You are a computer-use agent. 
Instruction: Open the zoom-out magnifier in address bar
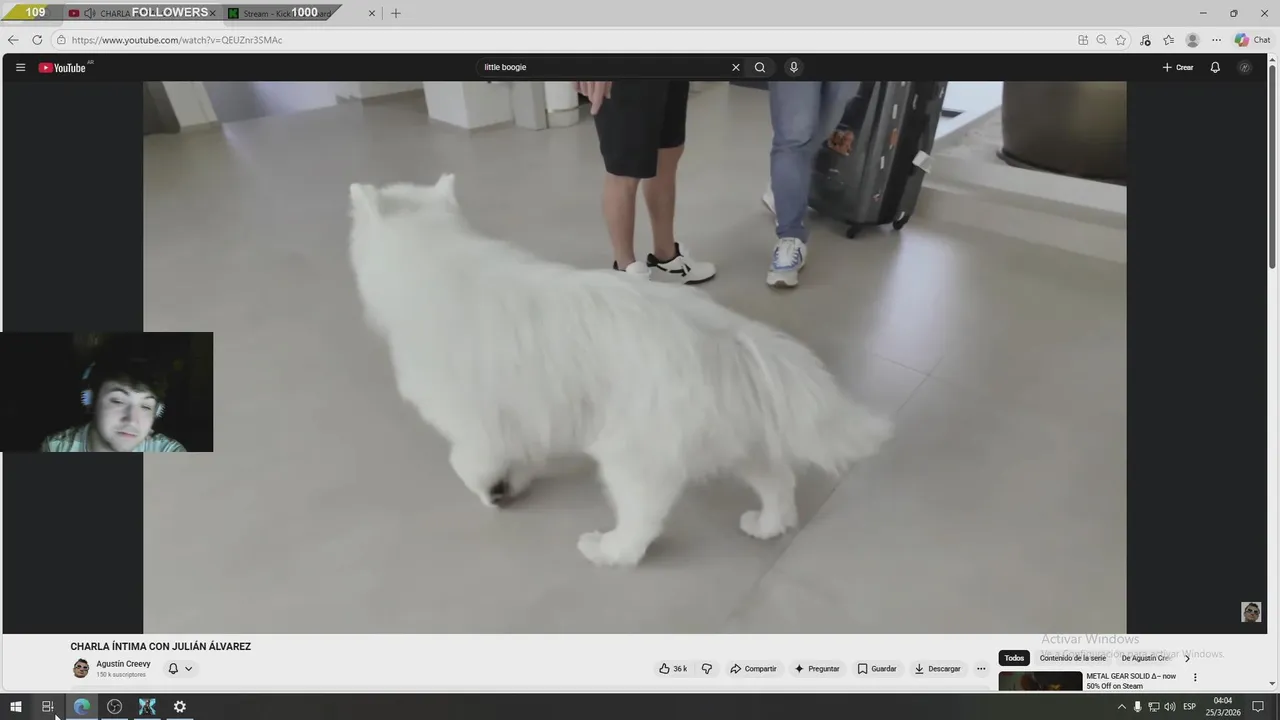click(x=1101, y=40)
